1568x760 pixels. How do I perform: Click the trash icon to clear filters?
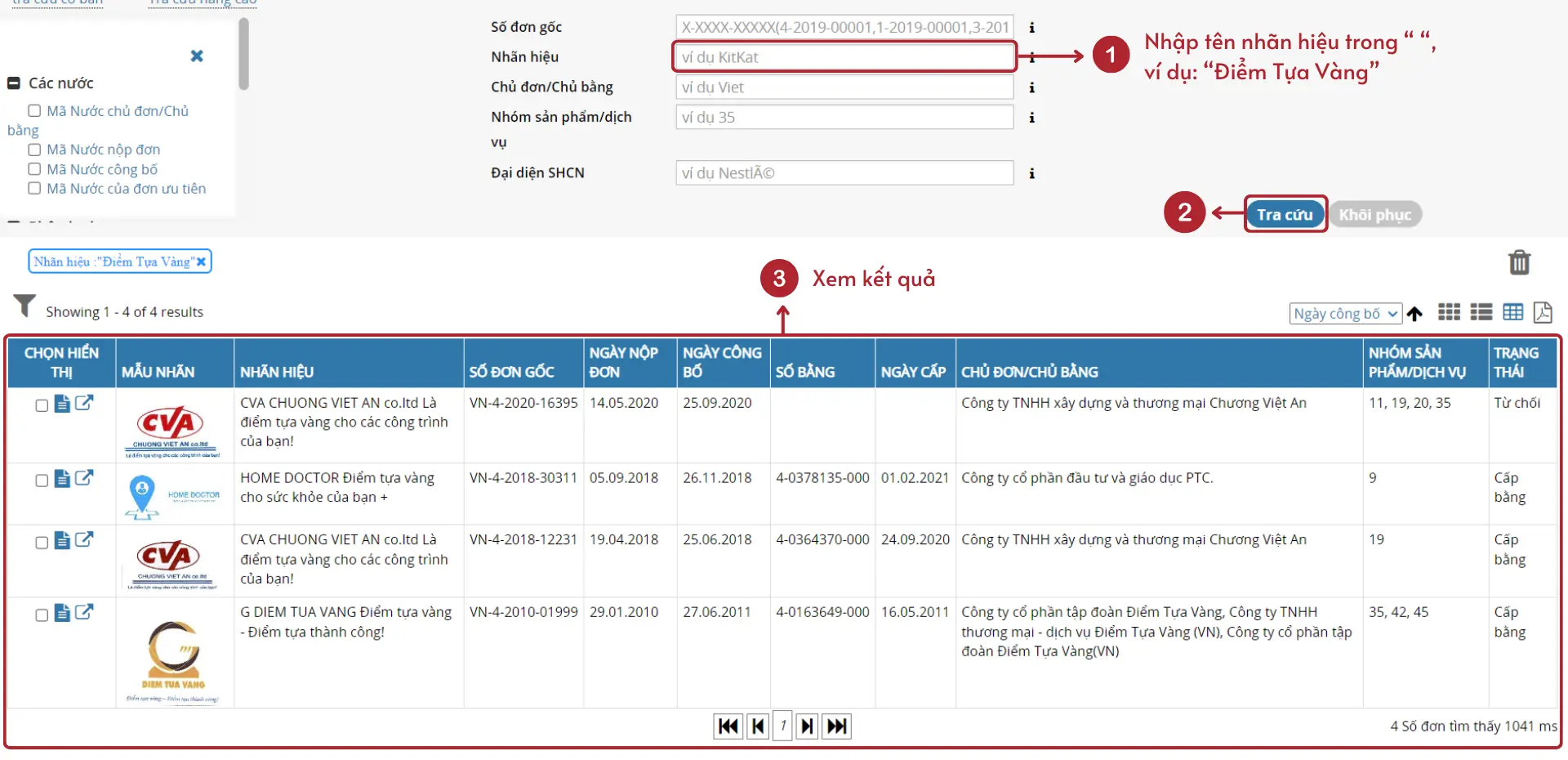1519,262
